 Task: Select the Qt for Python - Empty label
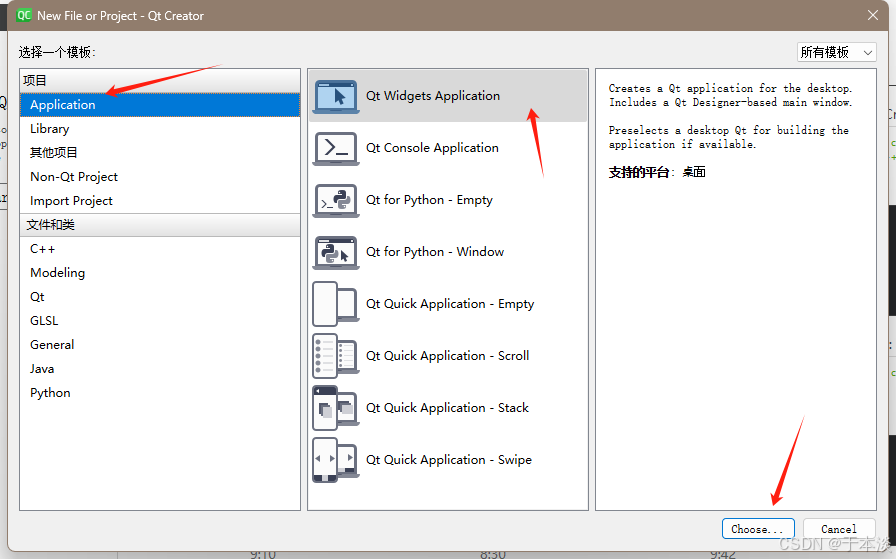pos(429,200)
